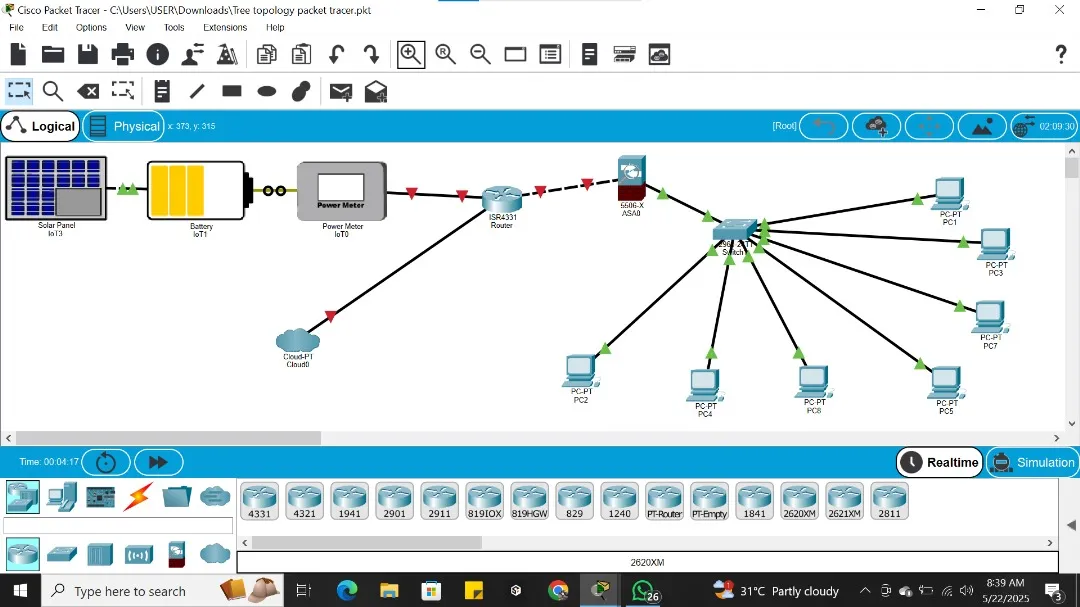This screenshot has width=1080, height=607.
Task: Open the Edit menu
Action: click(50, 28)
